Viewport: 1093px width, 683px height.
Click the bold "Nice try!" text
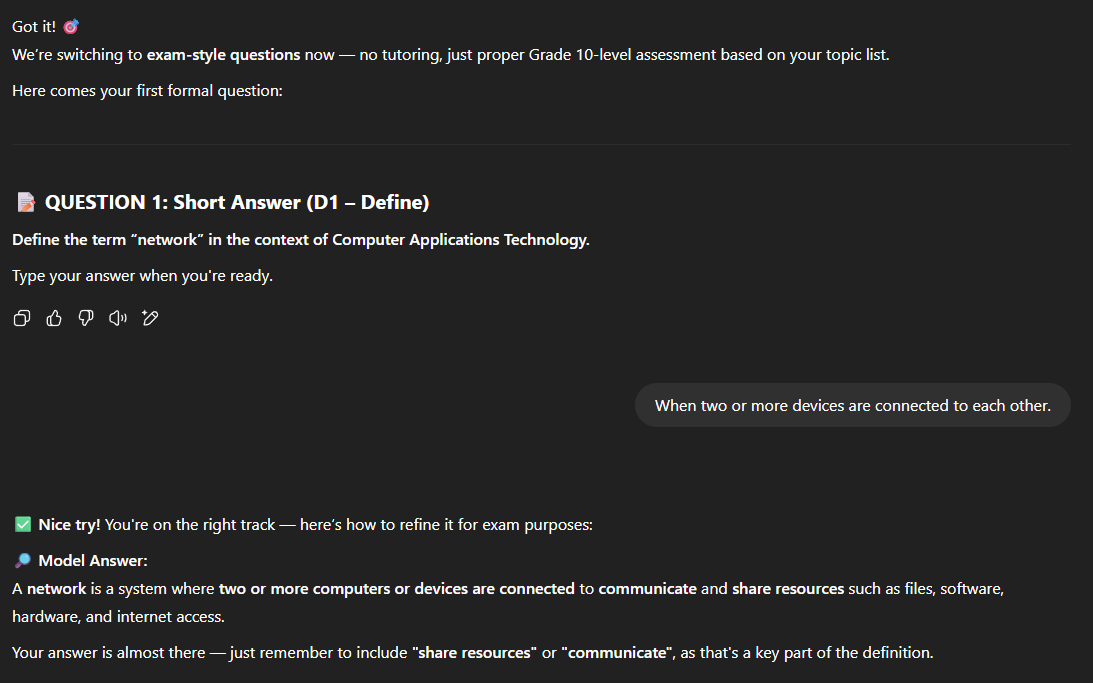(x=69, y=525)
